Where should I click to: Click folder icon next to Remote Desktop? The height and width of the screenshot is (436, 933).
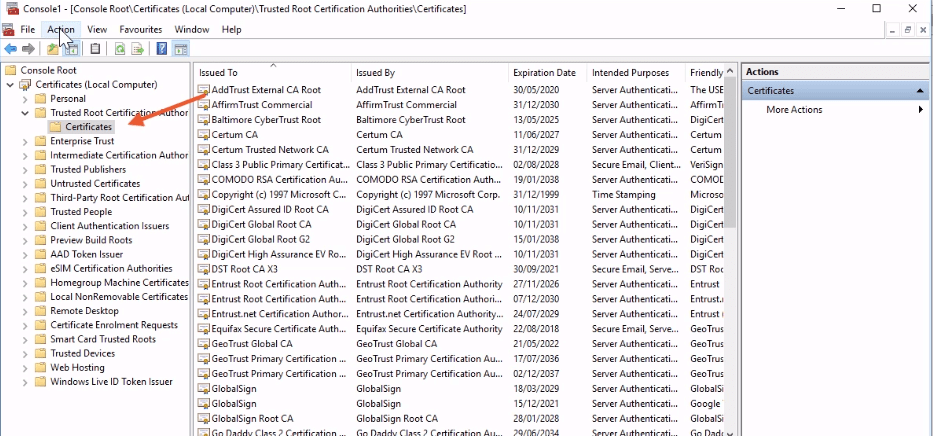(x=40, y=310)
